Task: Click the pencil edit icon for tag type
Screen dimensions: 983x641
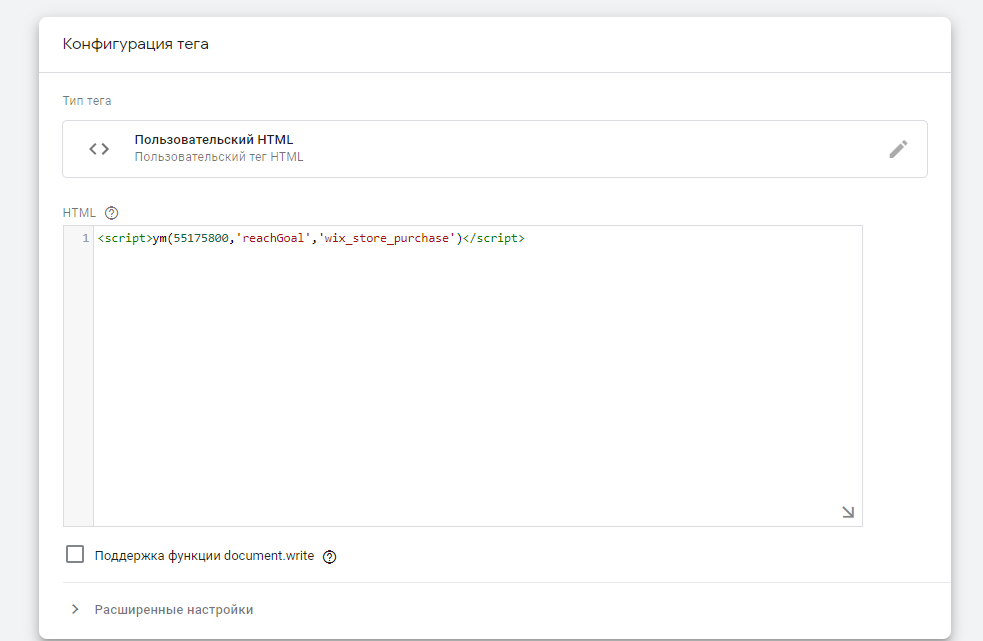Action: tap(898, 149)
